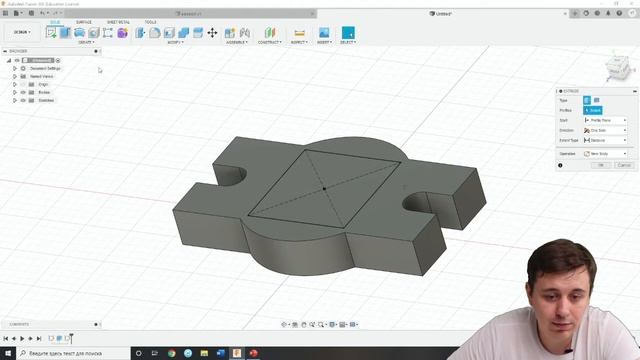The image size is (640, 360).
Task: Select the Extrude tool in Create group
Action: click(65, 33)
